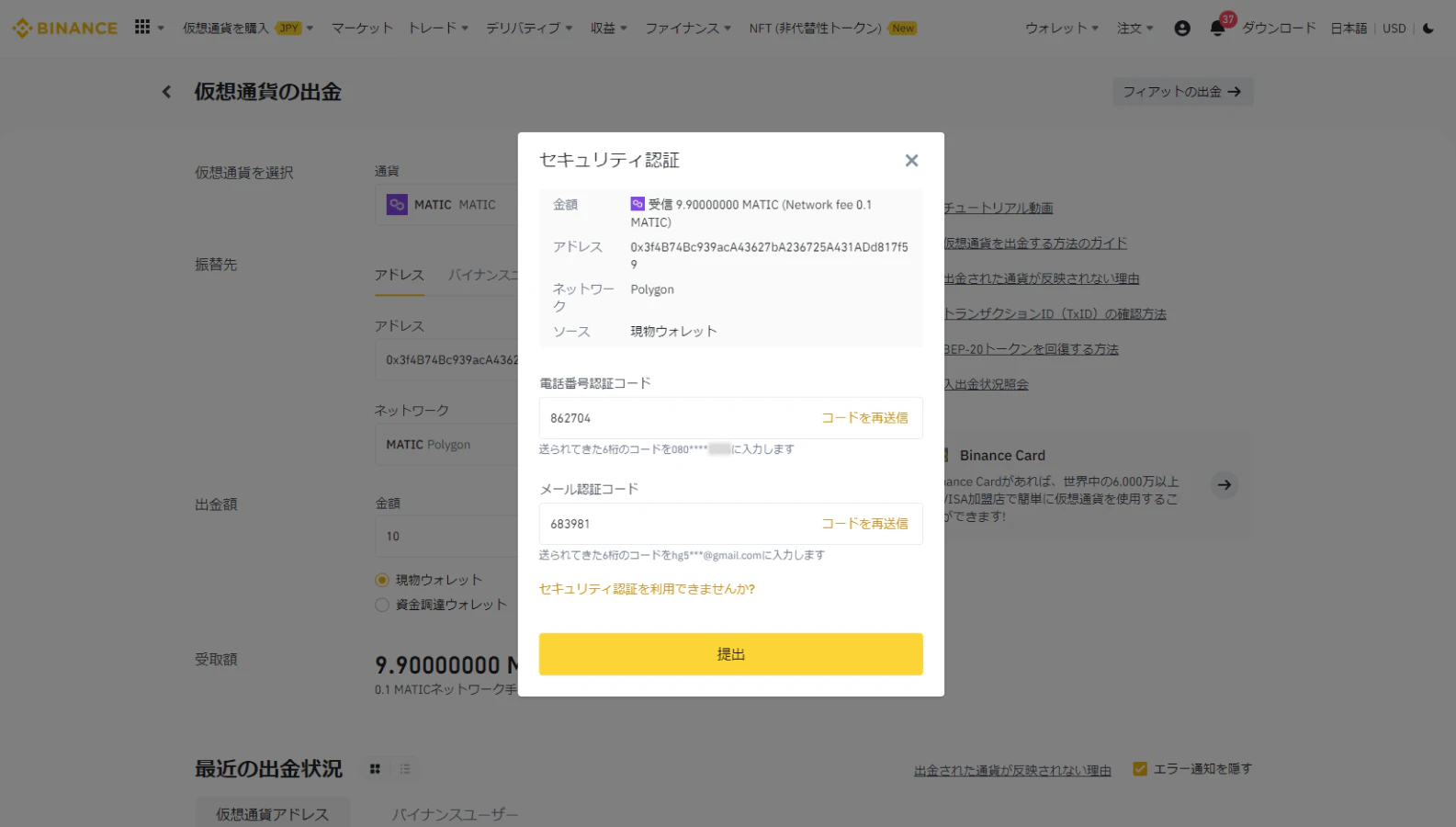Open マーケット in the top navigation
Screen dimensions: 1456x827
coord(362,28)
